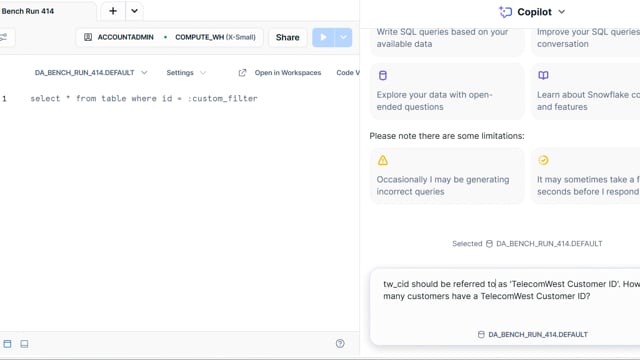Click the Share button
The width and height of the screenshot is (640, 360).
click(x=287, y=37)
